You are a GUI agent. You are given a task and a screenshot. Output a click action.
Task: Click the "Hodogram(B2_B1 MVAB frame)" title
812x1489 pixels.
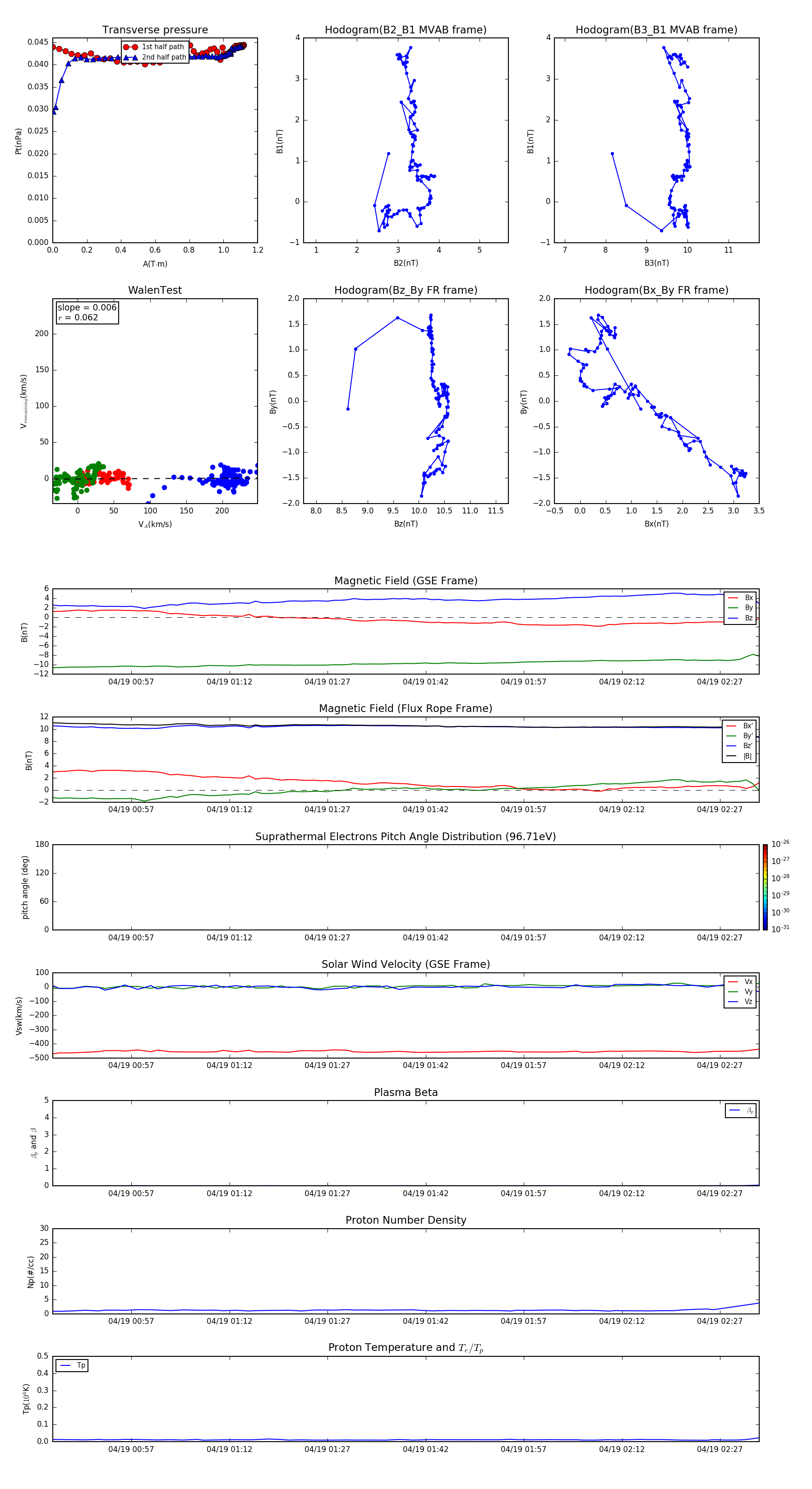[406, 30]
